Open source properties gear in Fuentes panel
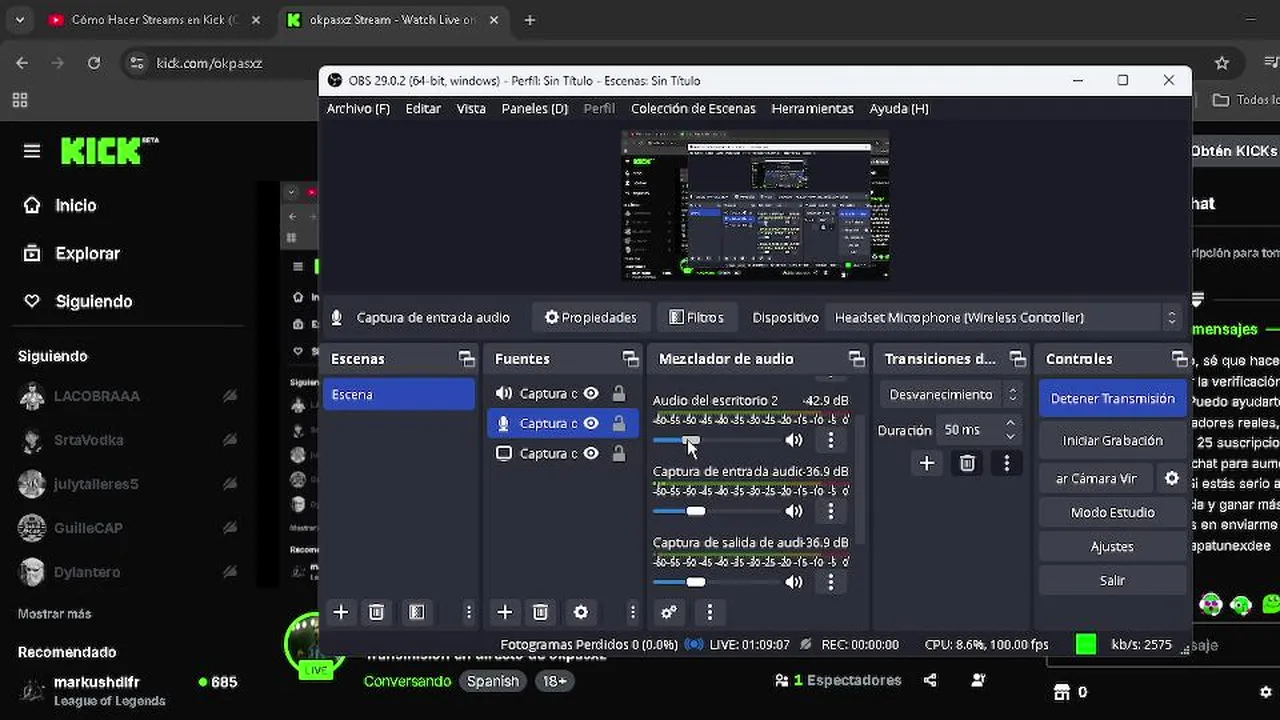Screen dimensions: 1280x720 pyautogui.click(x=581, y=612)
